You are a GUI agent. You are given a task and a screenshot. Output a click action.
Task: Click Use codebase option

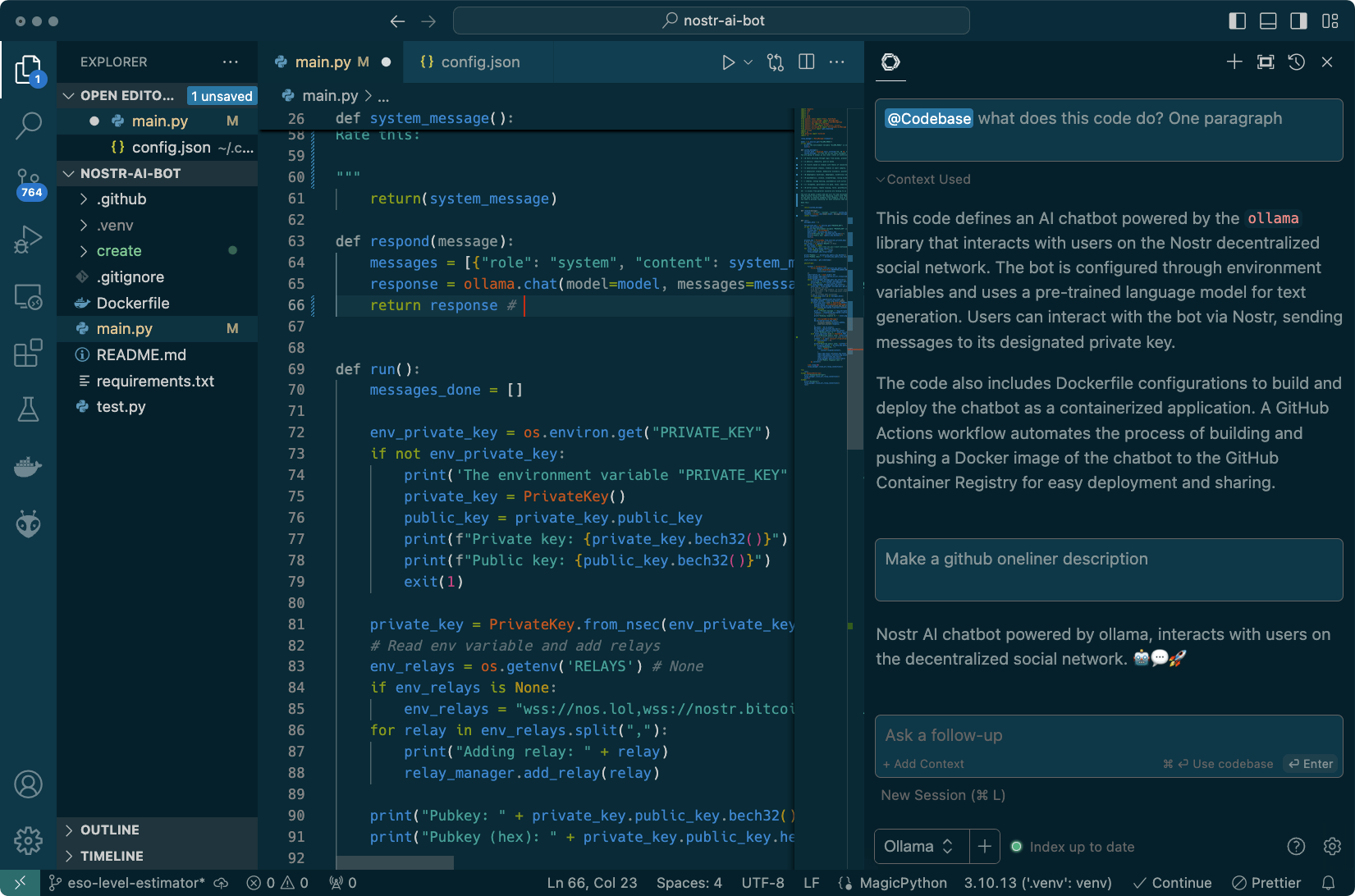pyautogui.click(x=1218, y=764)
